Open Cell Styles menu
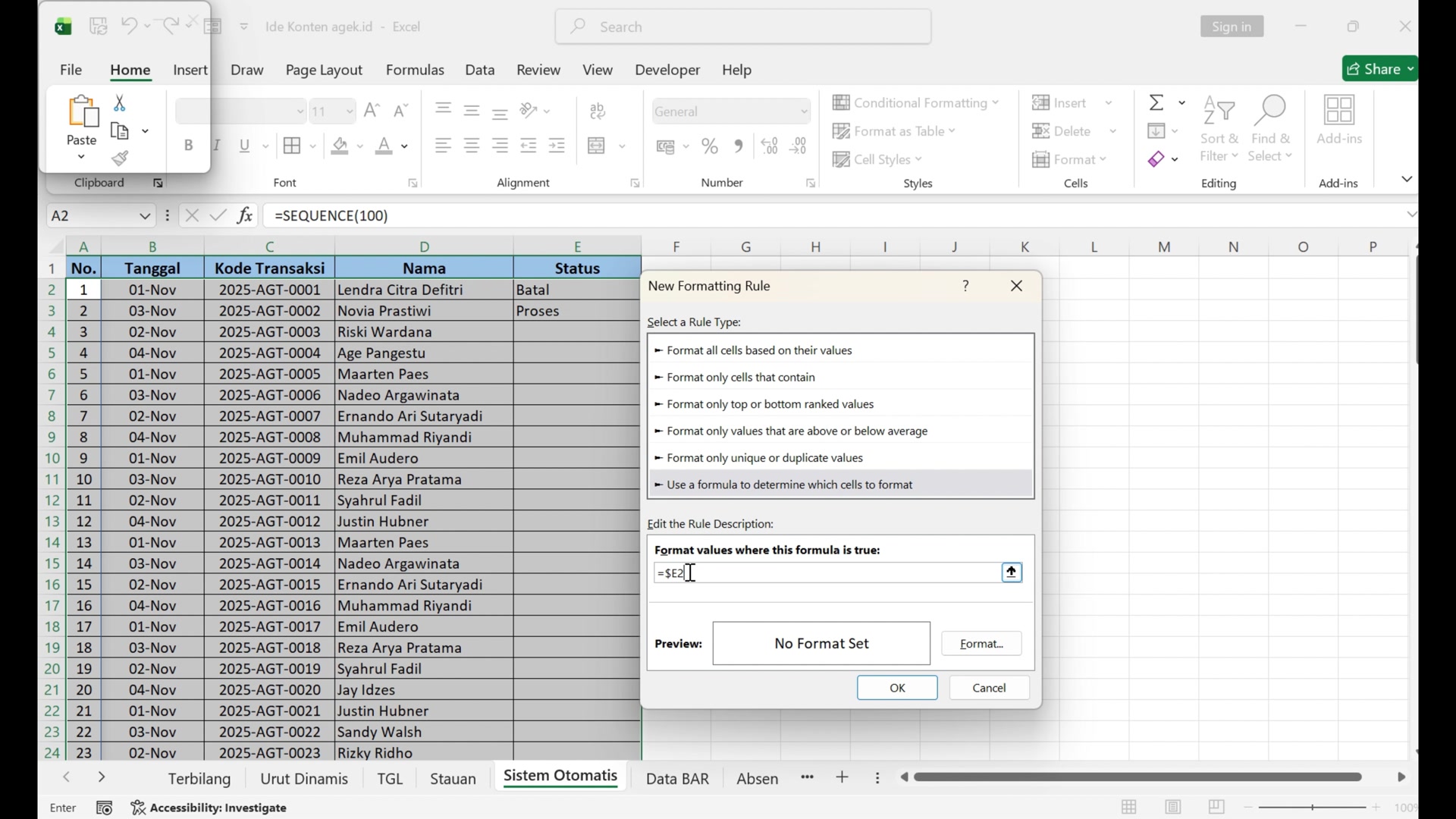1456x819 pixels. pyautogui.click(x=877, y=159)
